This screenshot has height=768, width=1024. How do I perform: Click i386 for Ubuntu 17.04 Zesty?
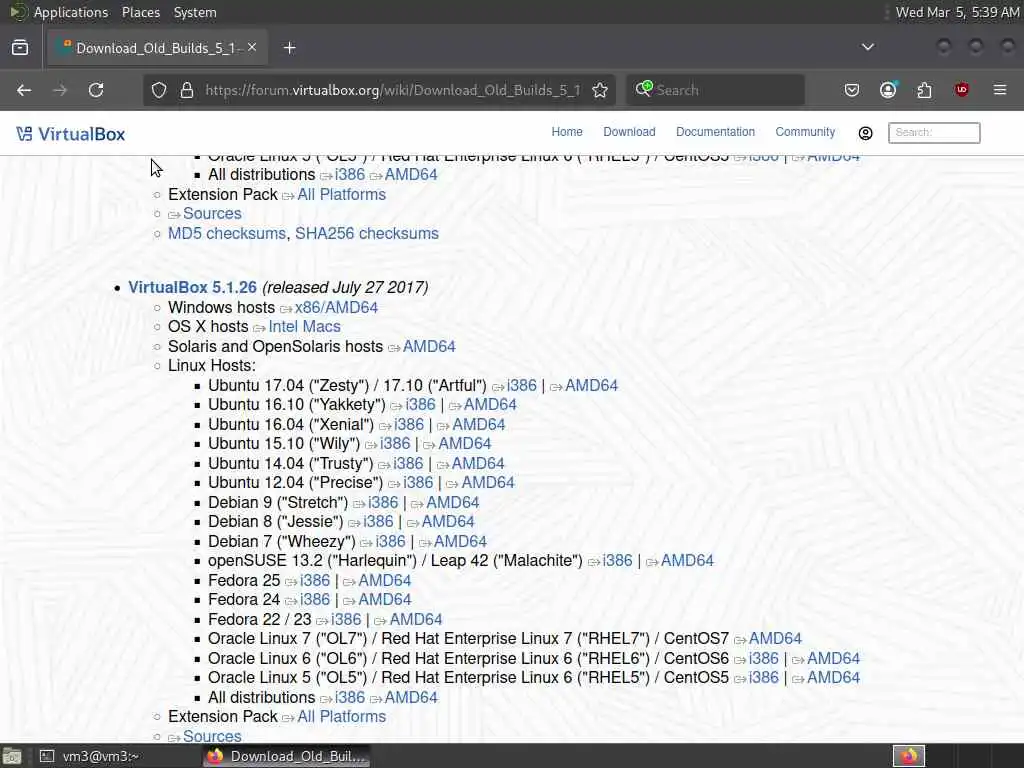pos(522,386)
